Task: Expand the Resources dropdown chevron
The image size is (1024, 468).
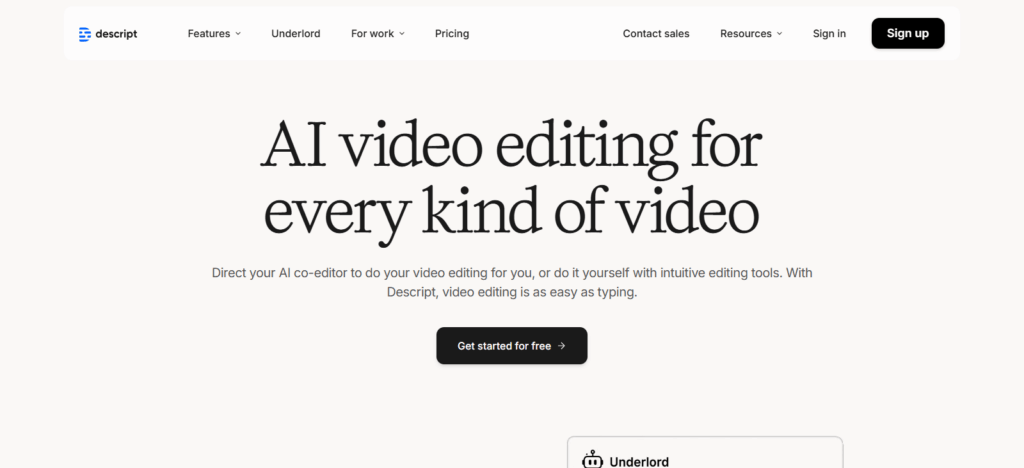Action: point(779,34)
